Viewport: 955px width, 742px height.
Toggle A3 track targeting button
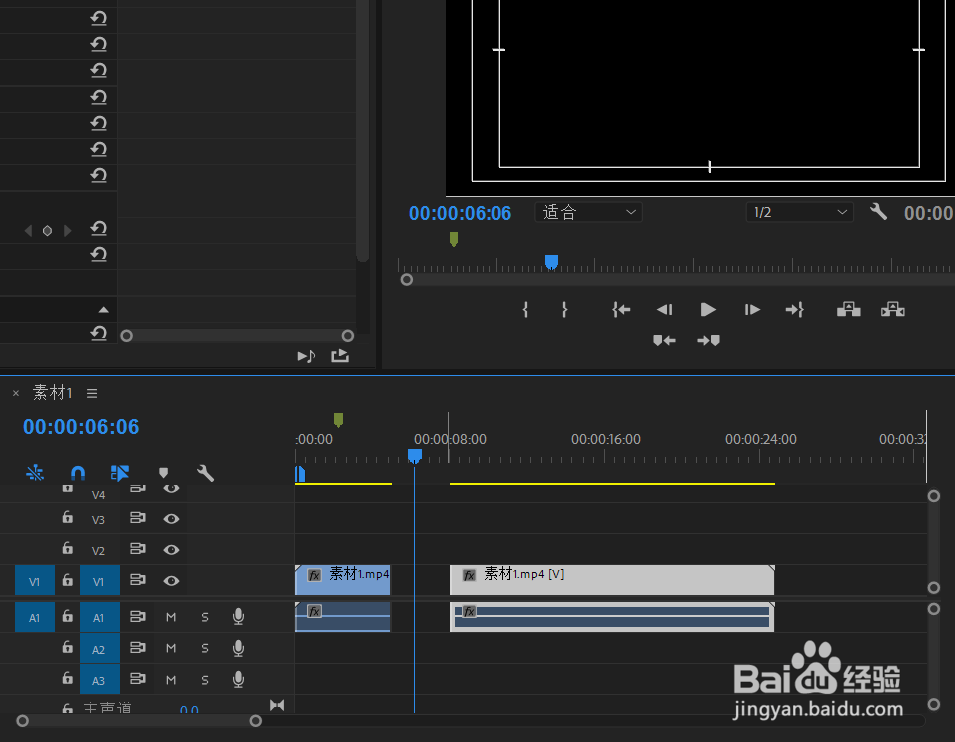[99, 680]
